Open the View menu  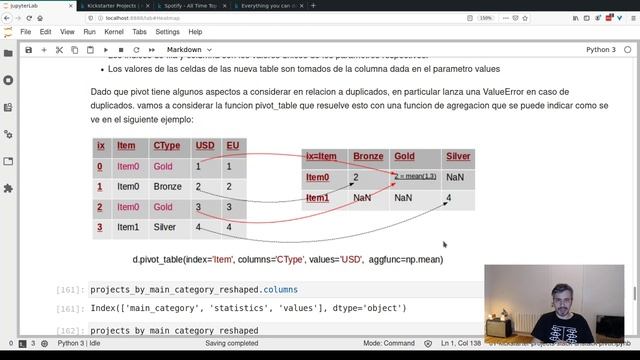tap(67, 32)
